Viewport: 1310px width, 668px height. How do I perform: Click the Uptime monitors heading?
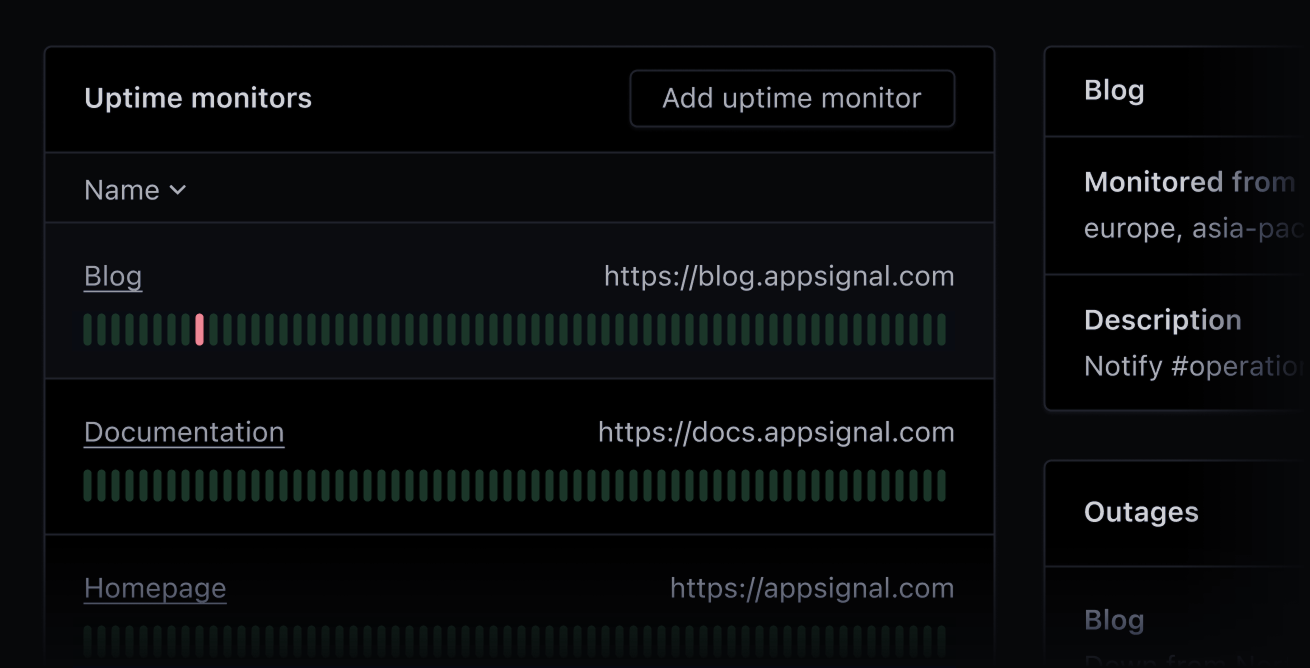tap(198, 98)
